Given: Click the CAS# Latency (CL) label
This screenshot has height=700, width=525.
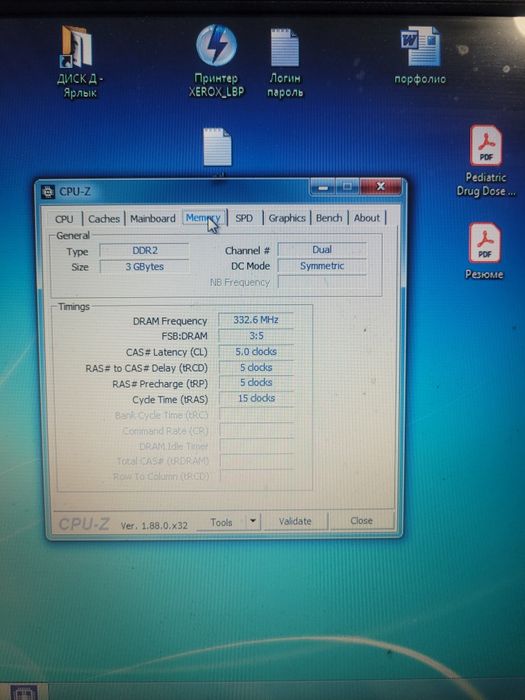Looking at the screenshot, I should [167, 352].
